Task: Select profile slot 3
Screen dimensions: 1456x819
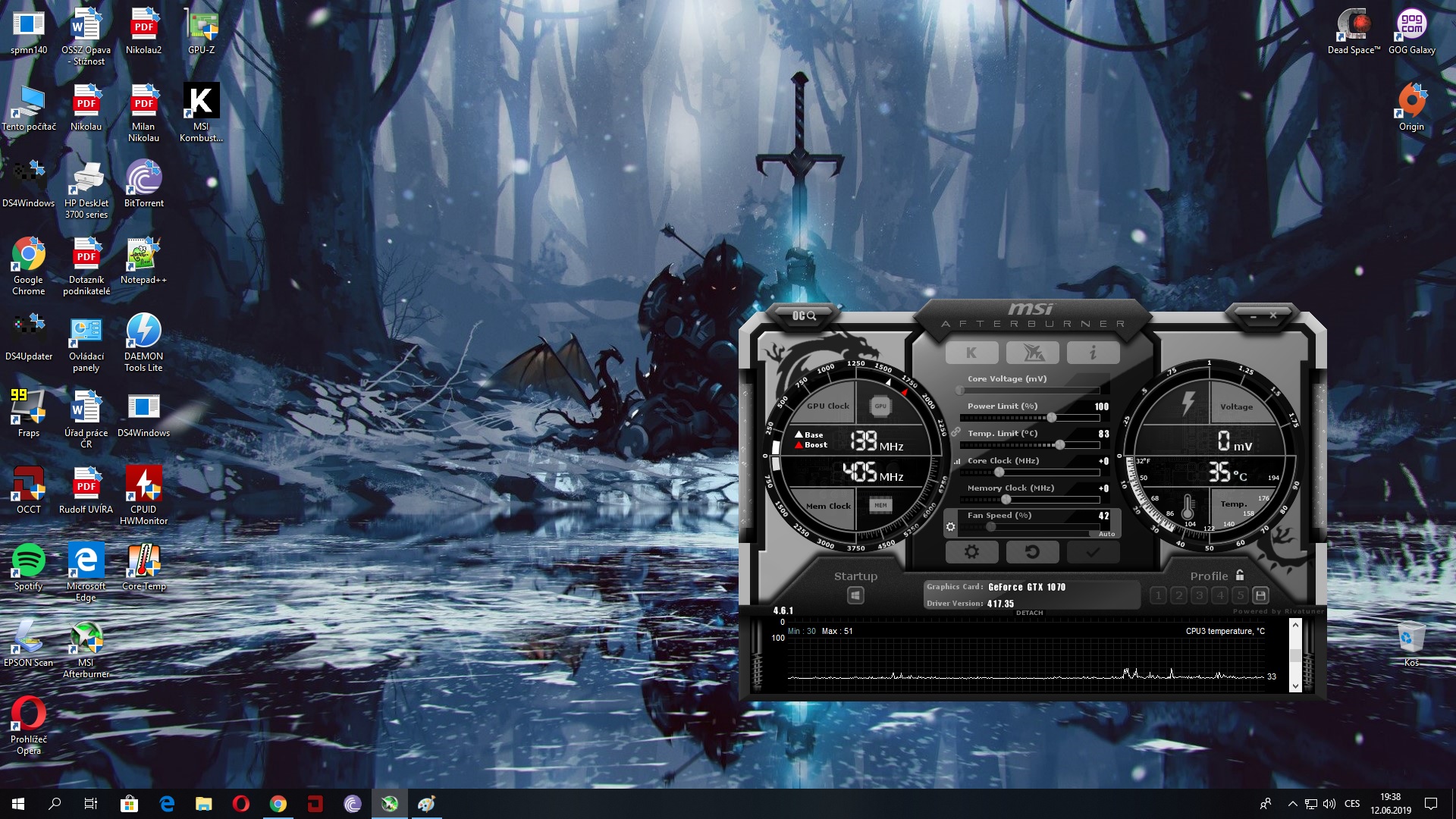Action: click(x=1199, y=595)
